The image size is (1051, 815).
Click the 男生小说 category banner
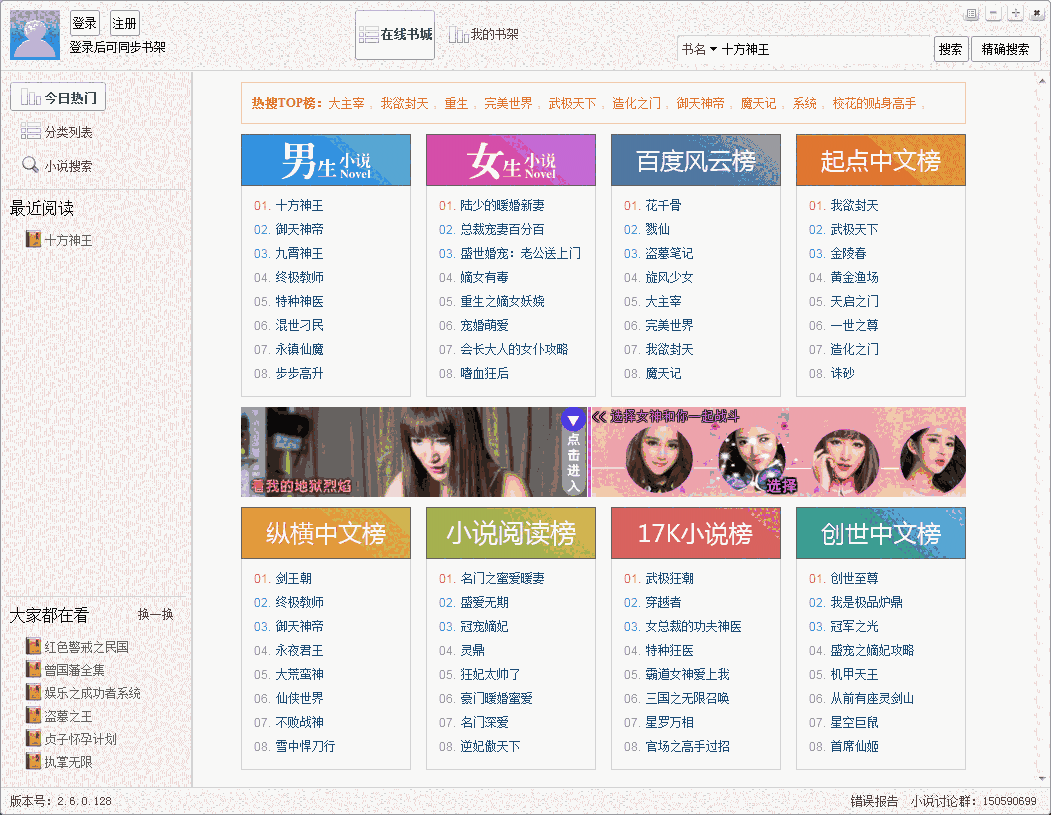[x=326, y=160]
